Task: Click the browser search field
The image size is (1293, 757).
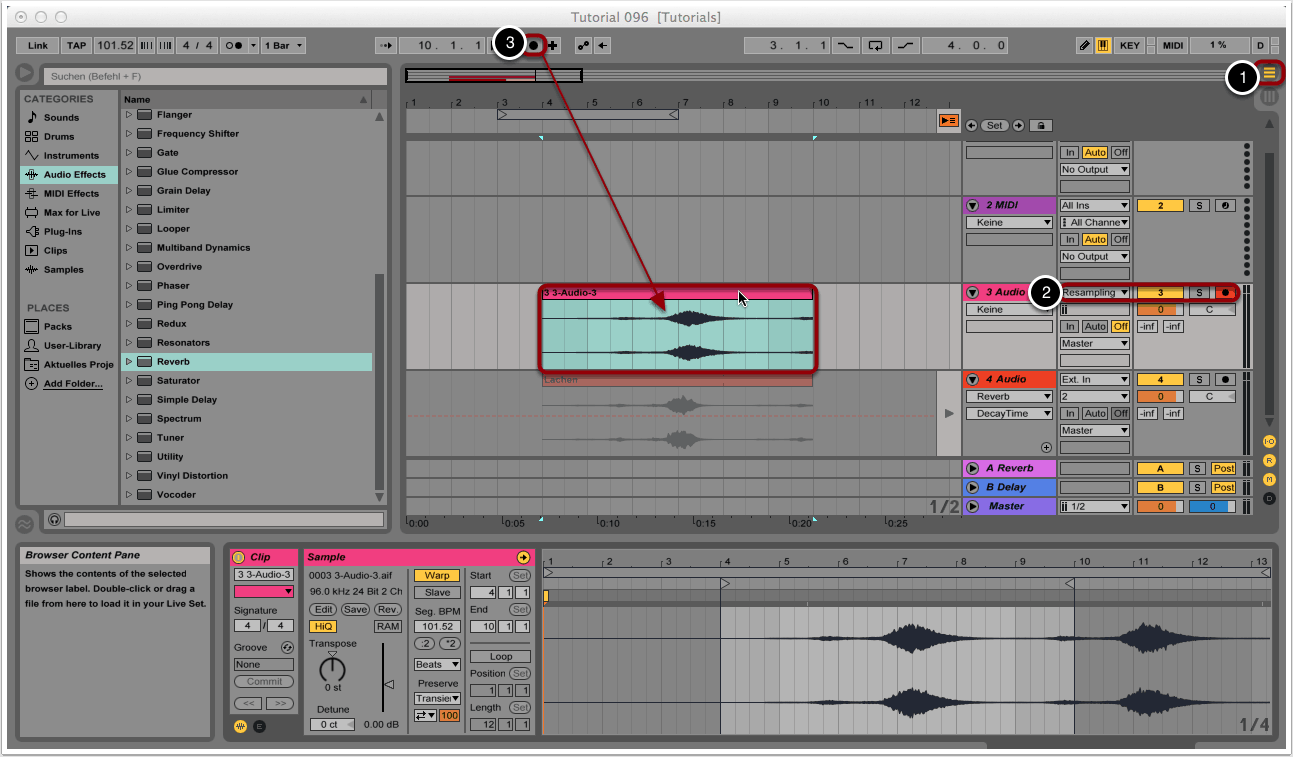Action: pyautogui.click(x=215, y=76)
